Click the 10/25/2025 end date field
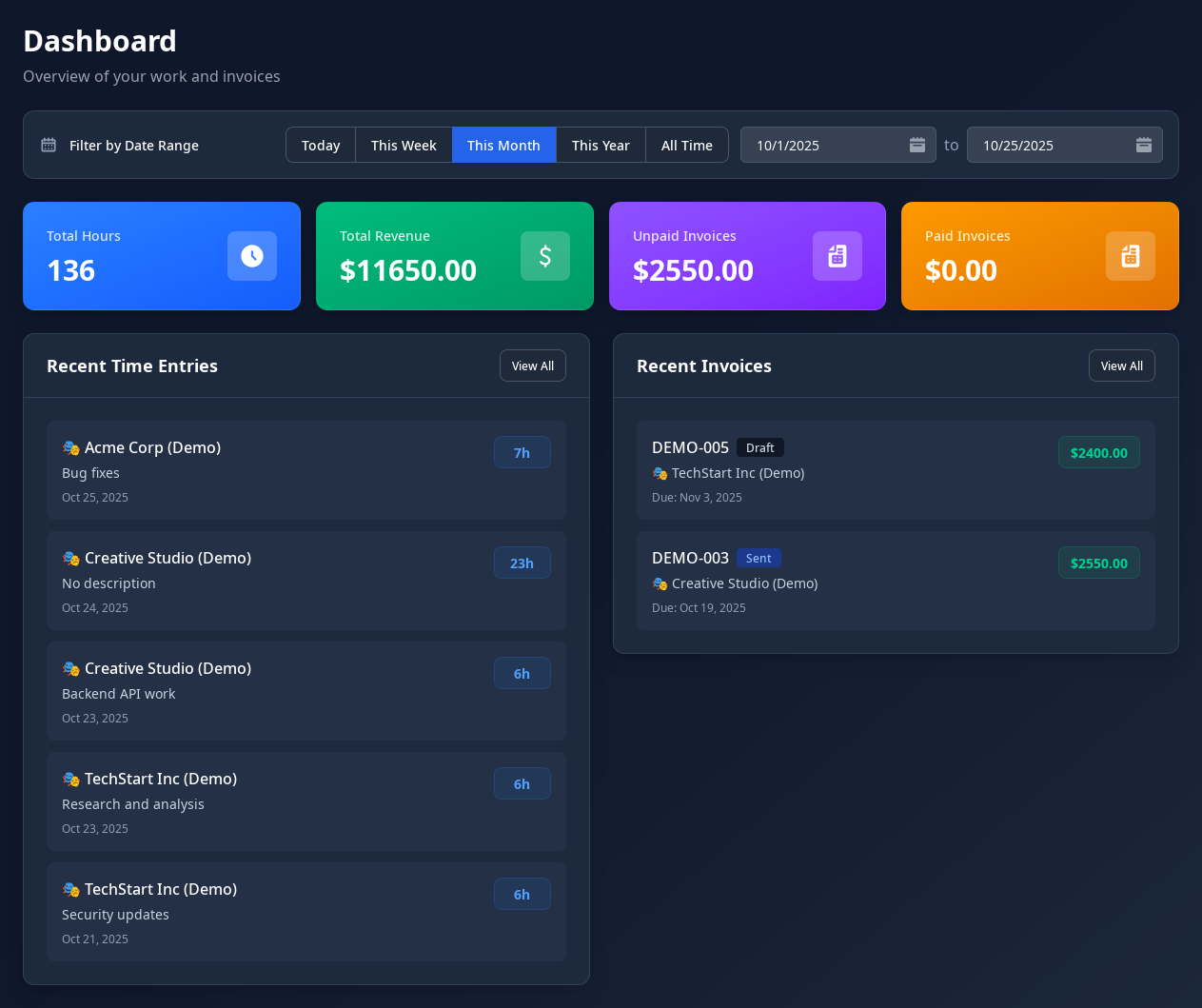The height and width of the screenshot is (1008, 1202). pyautogui.click(x=1047, y=145)
